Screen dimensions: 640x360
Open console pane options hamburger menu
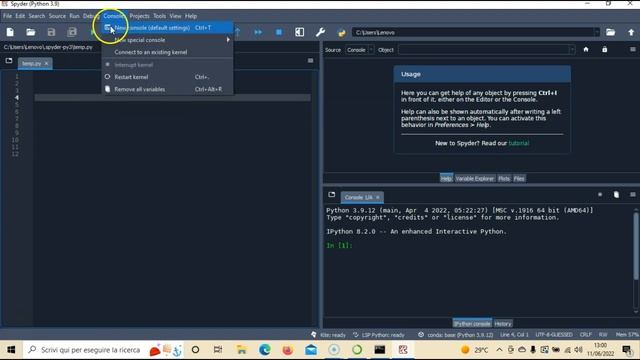[x=633, y=195]
